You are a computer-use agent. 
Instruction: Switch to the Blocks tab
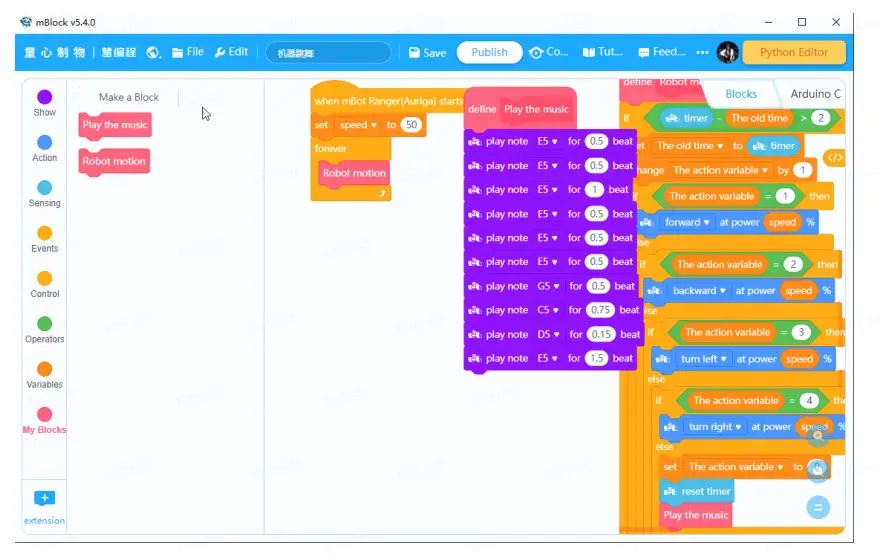(x=741, y=94)
